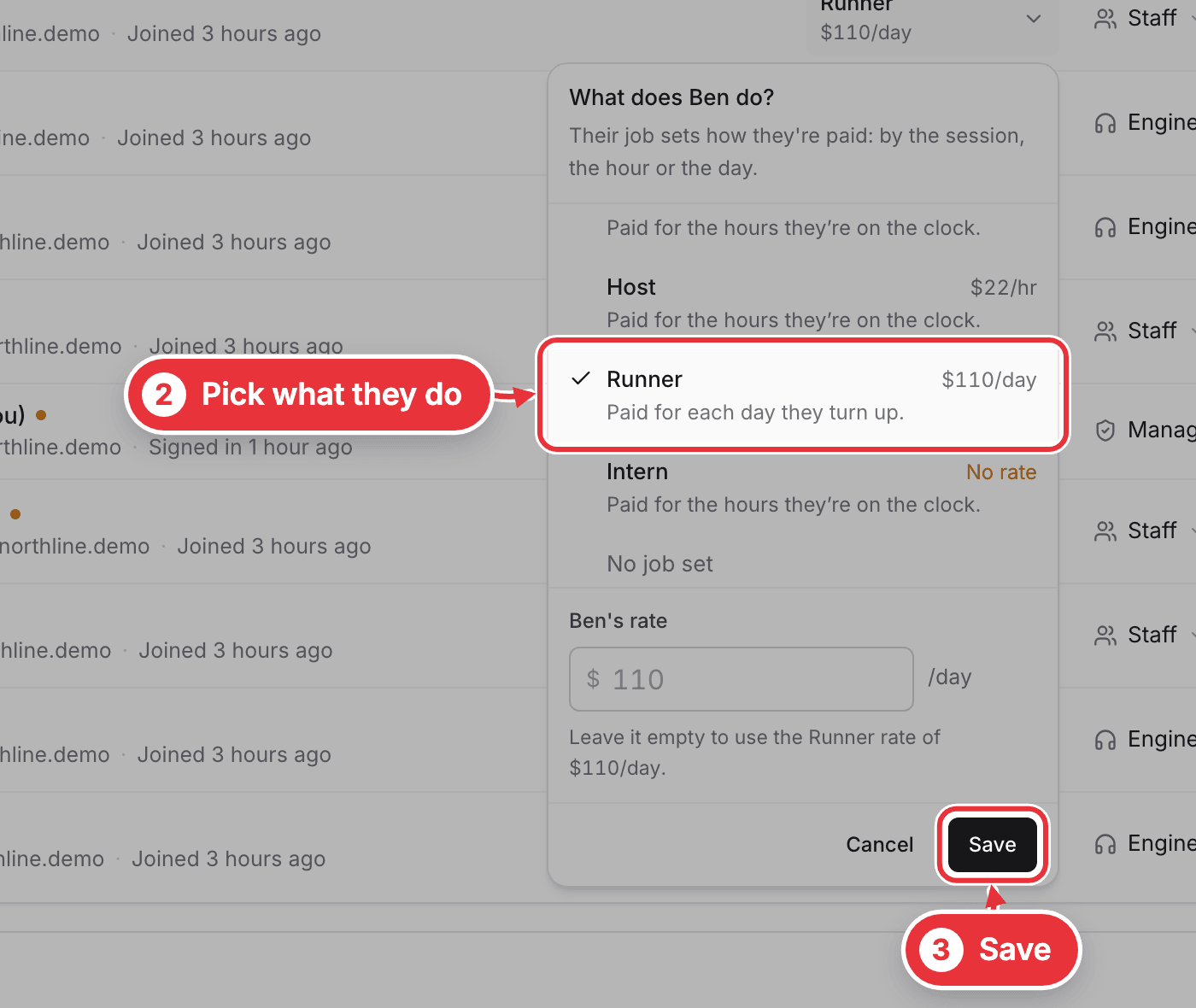
Task: Click the black Save button in the dialog
Action: click(993, 845)
